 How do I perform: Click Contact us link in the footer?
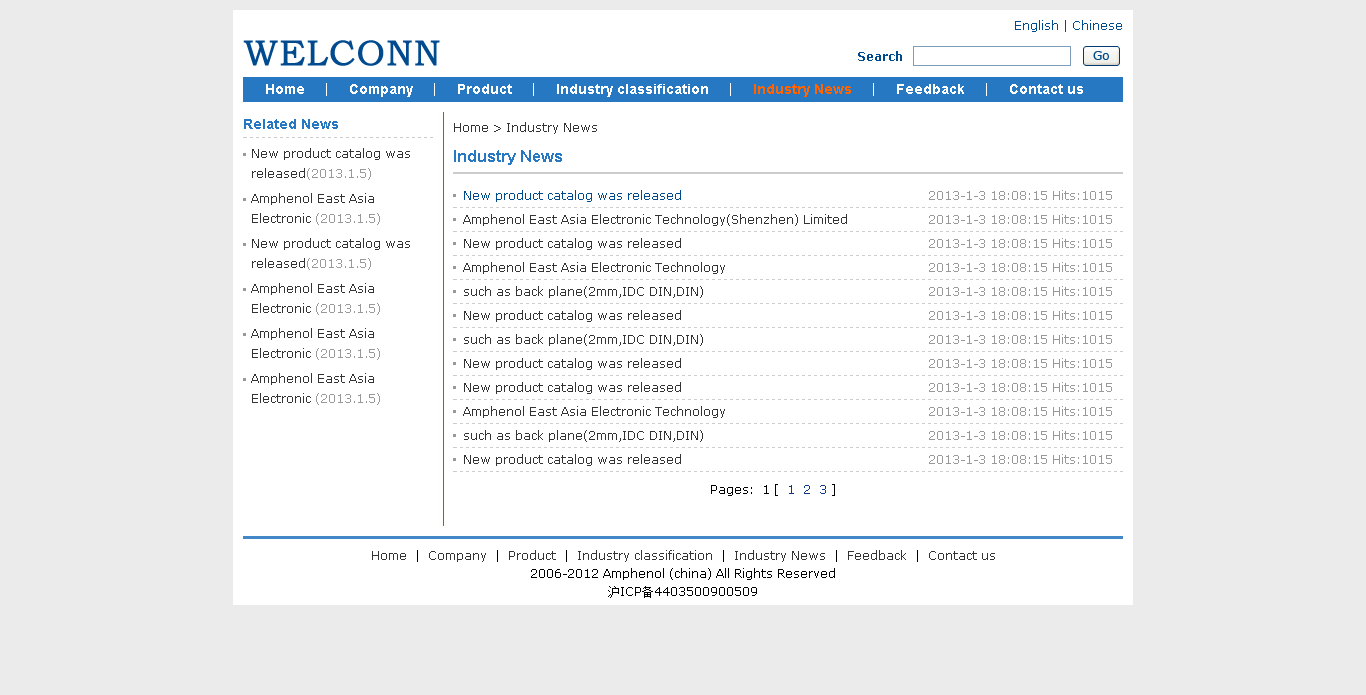pos(961,556)
